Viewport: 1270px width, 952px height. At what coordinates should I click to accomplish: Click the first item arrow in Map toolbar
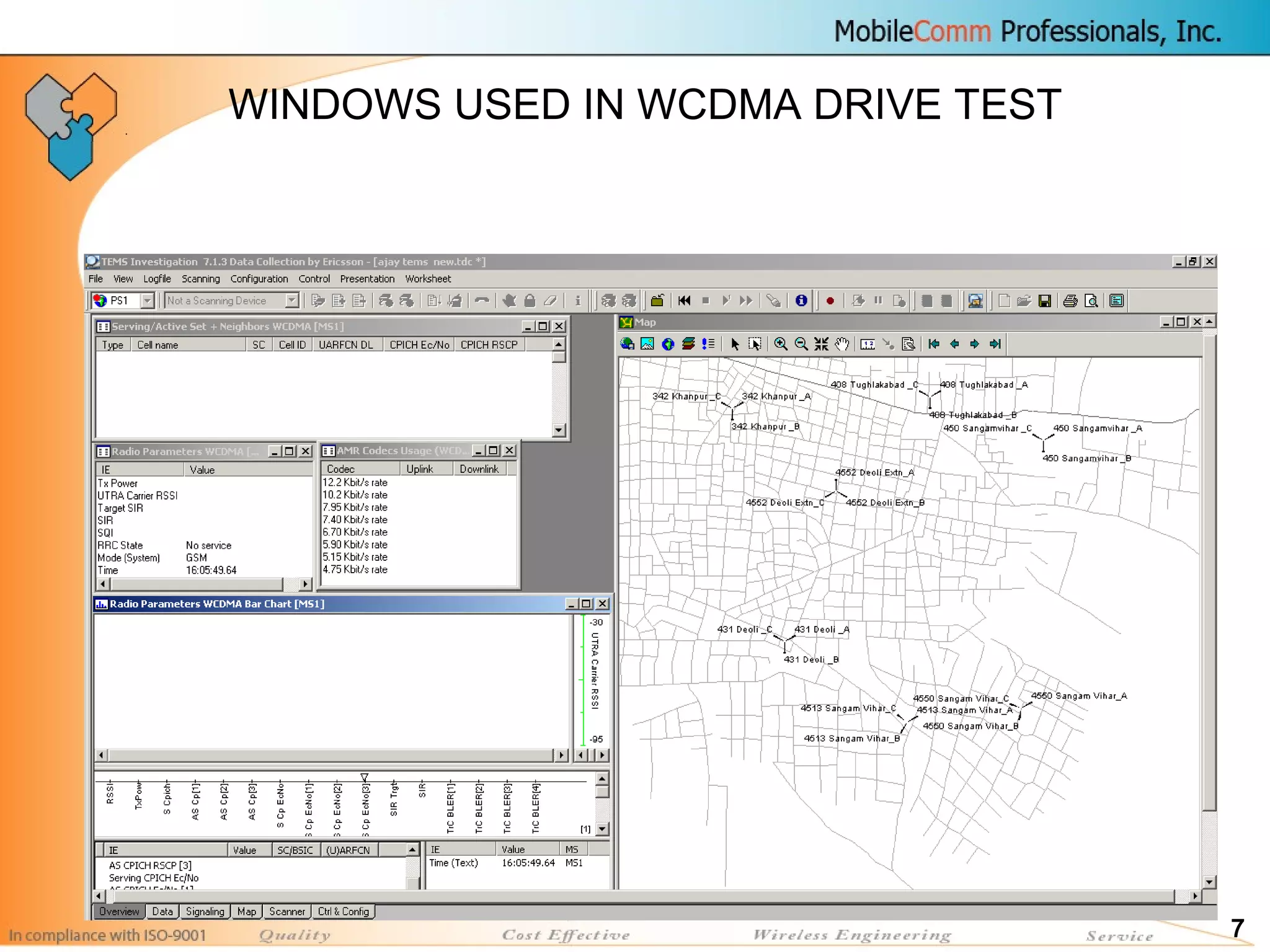coord(934,344)
